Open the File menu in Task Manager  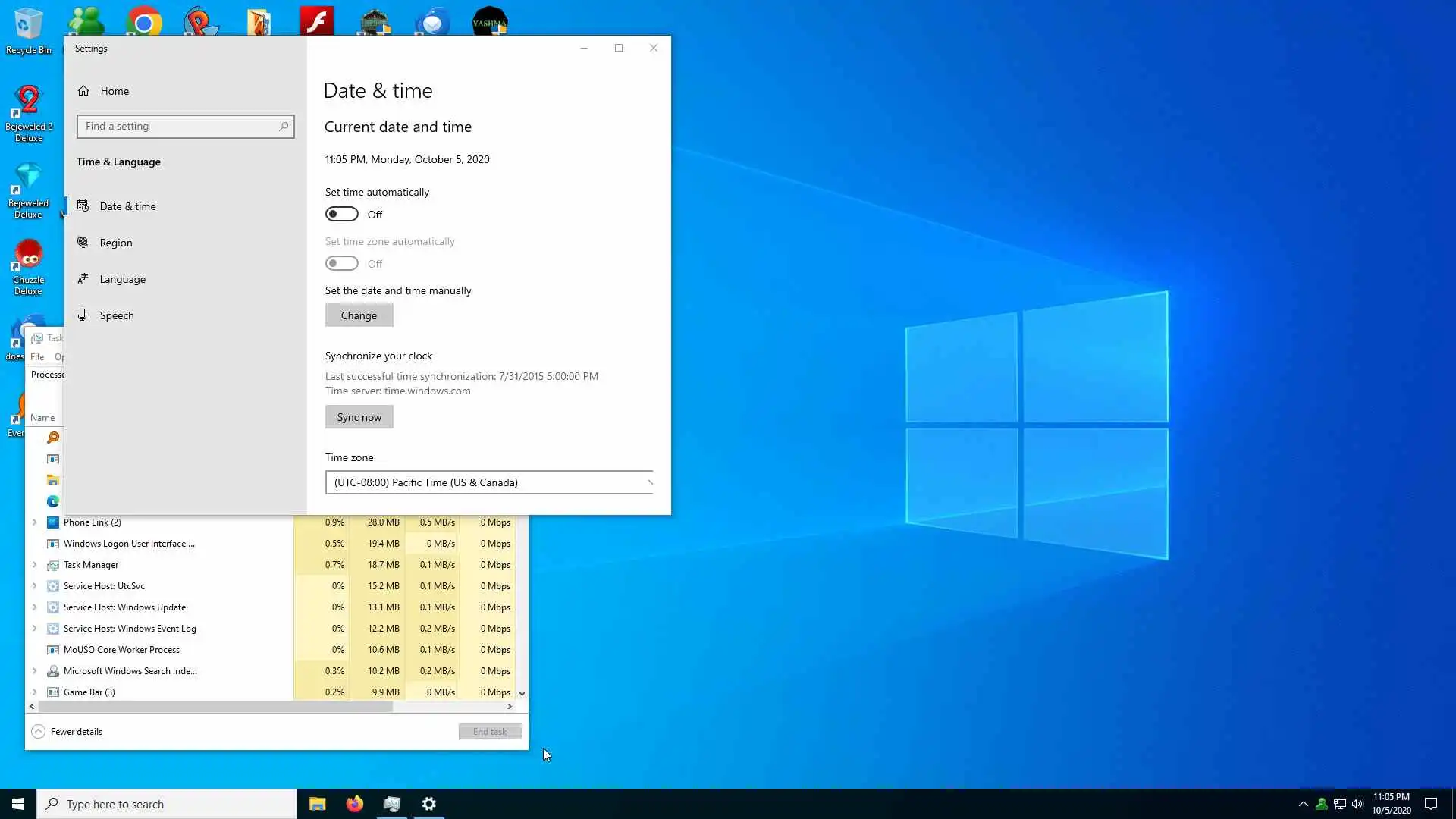37,357
